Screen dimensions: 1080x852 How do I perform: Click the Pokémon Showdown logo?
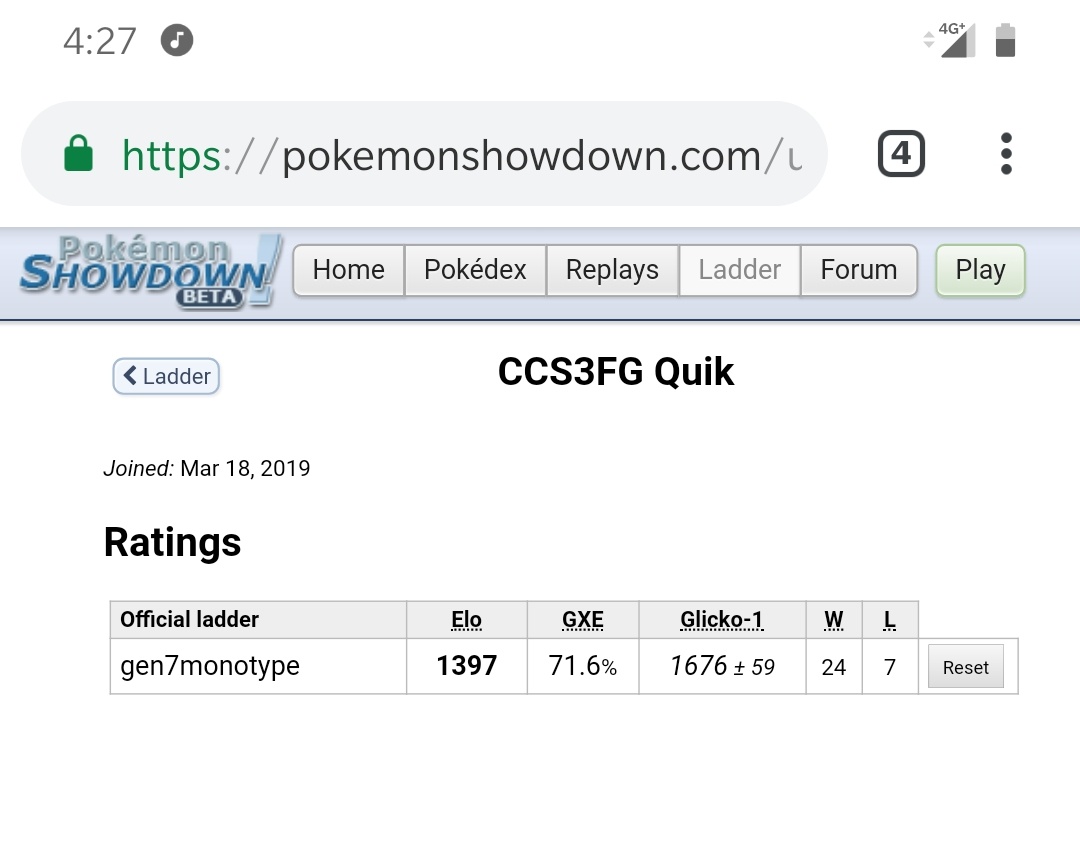coord(150,271)
